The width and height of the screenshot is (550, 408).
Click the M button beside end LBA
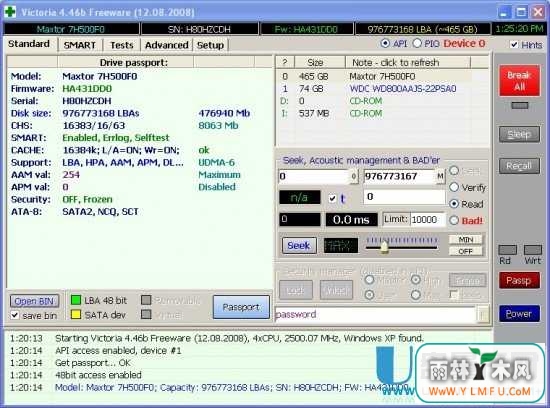coord(441,176)
